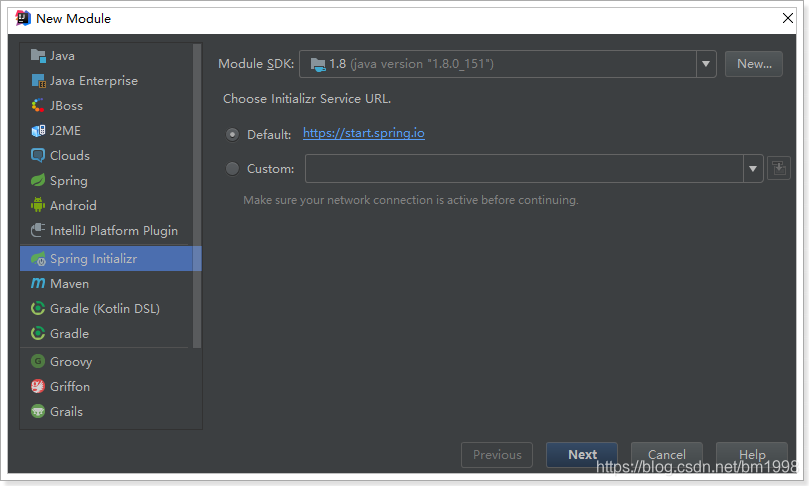Pick Groovy from the module list

[106, 361]
